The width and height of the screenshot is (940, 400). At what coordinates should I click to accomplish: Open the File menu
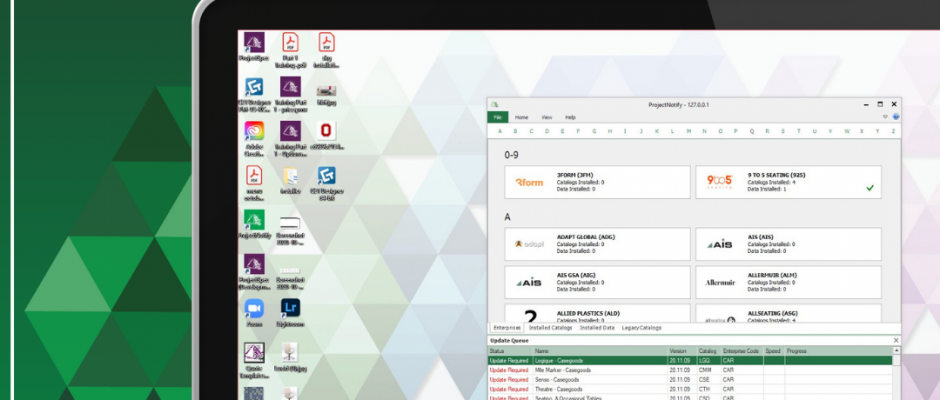tap(498, 118)
